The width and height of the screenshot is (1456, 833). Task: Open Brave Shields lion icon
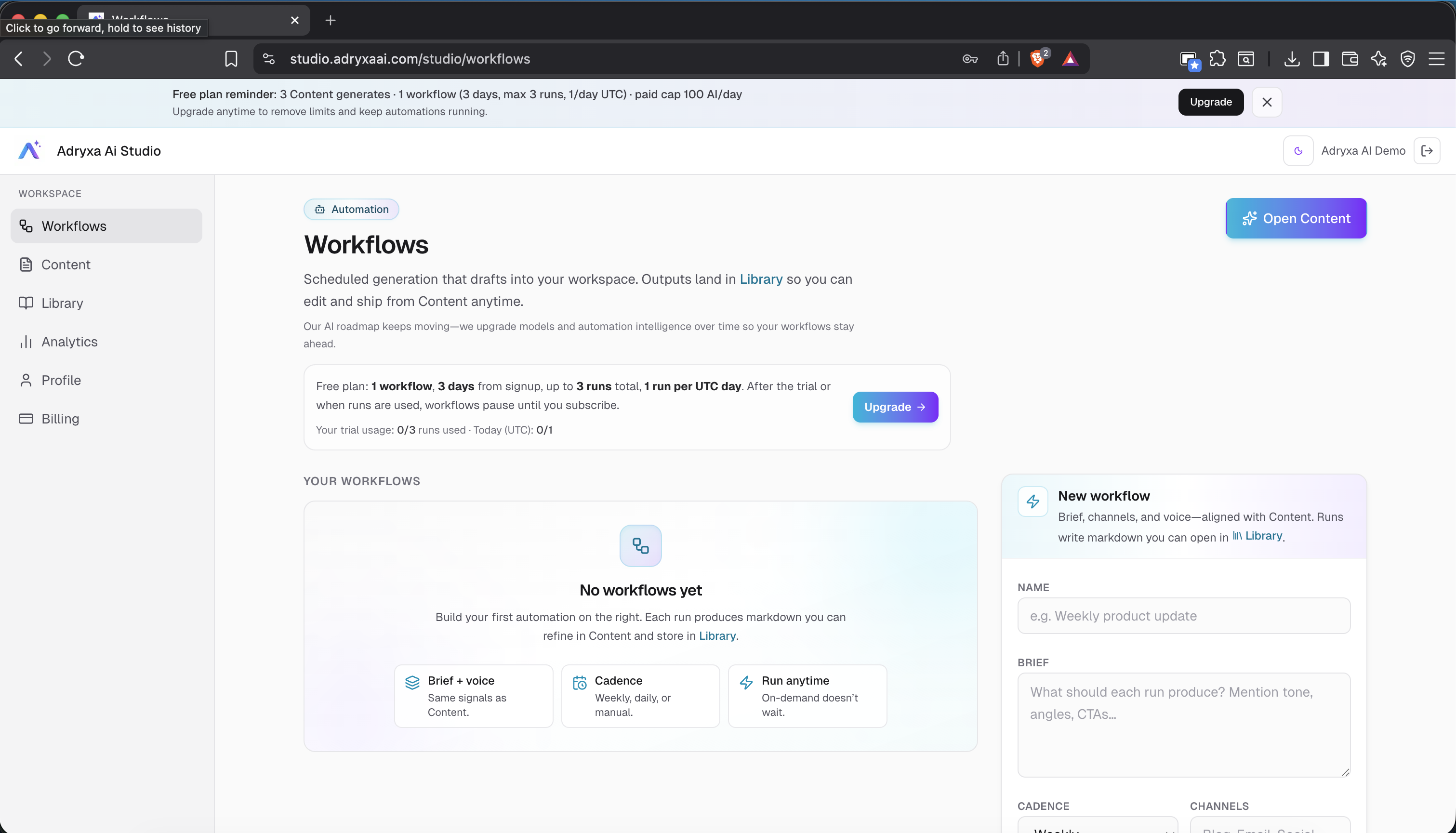(x=1038, y=59)
